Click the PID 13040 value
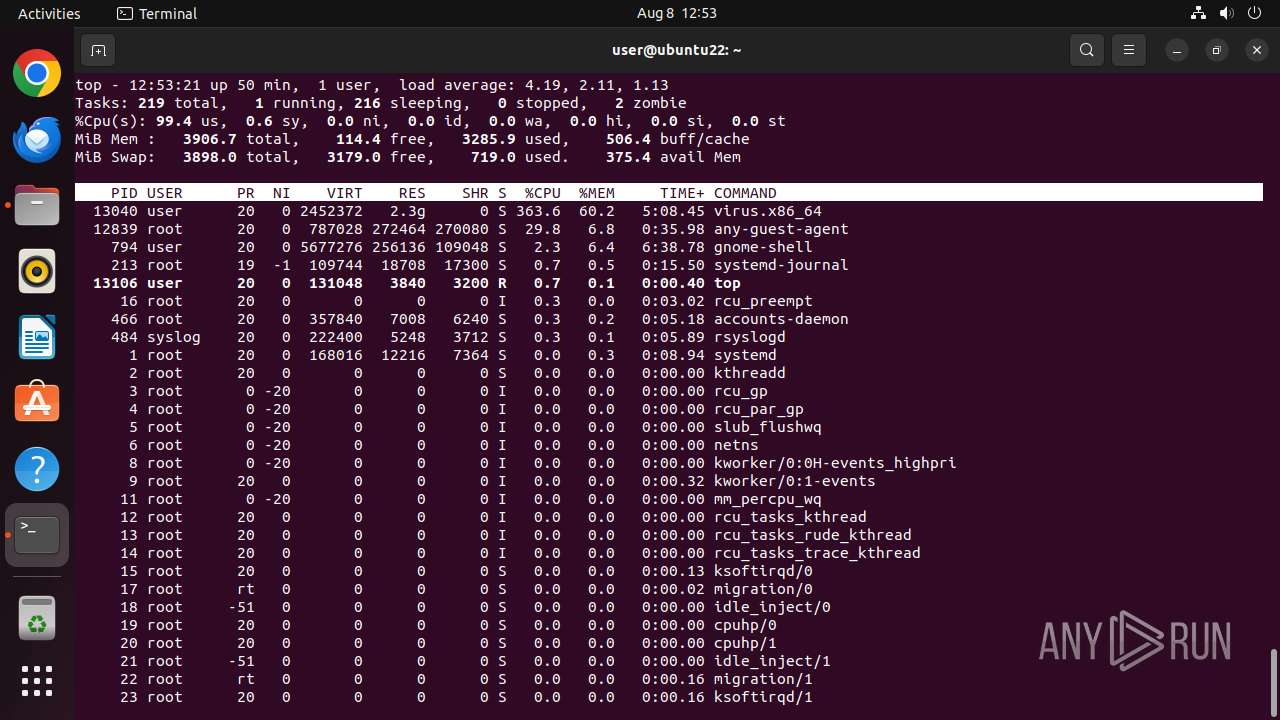This screenshot has height=720, width=1280. tap(115, 211)
